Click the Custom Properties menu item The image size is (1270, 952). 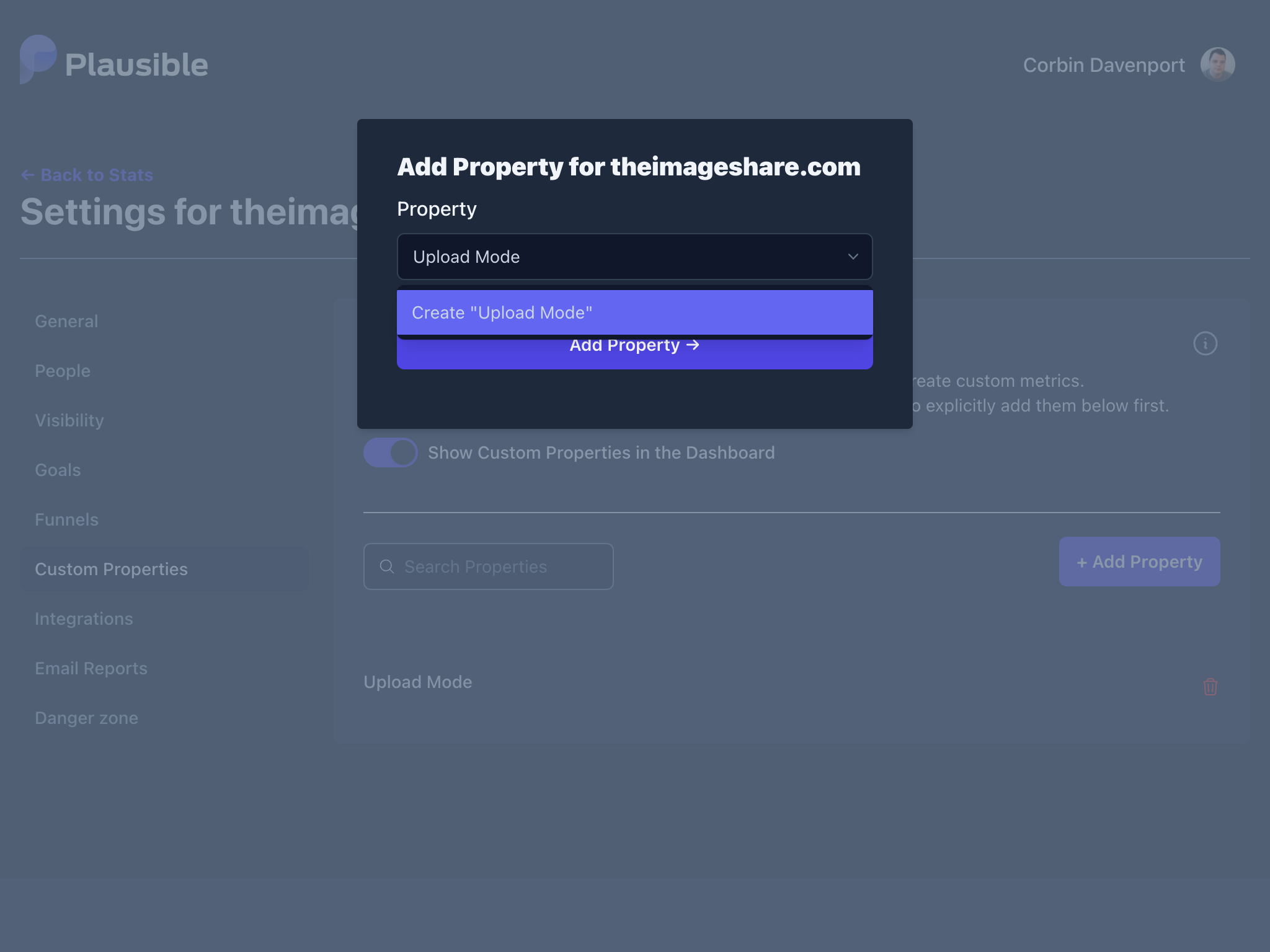111,568
